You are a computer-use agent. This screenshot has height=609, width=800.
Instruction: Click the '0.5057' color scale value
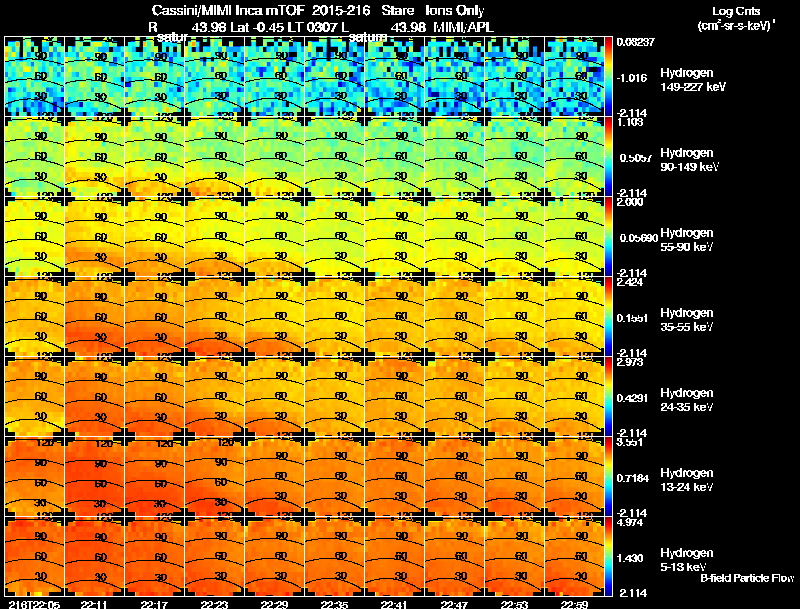[635, 158]
